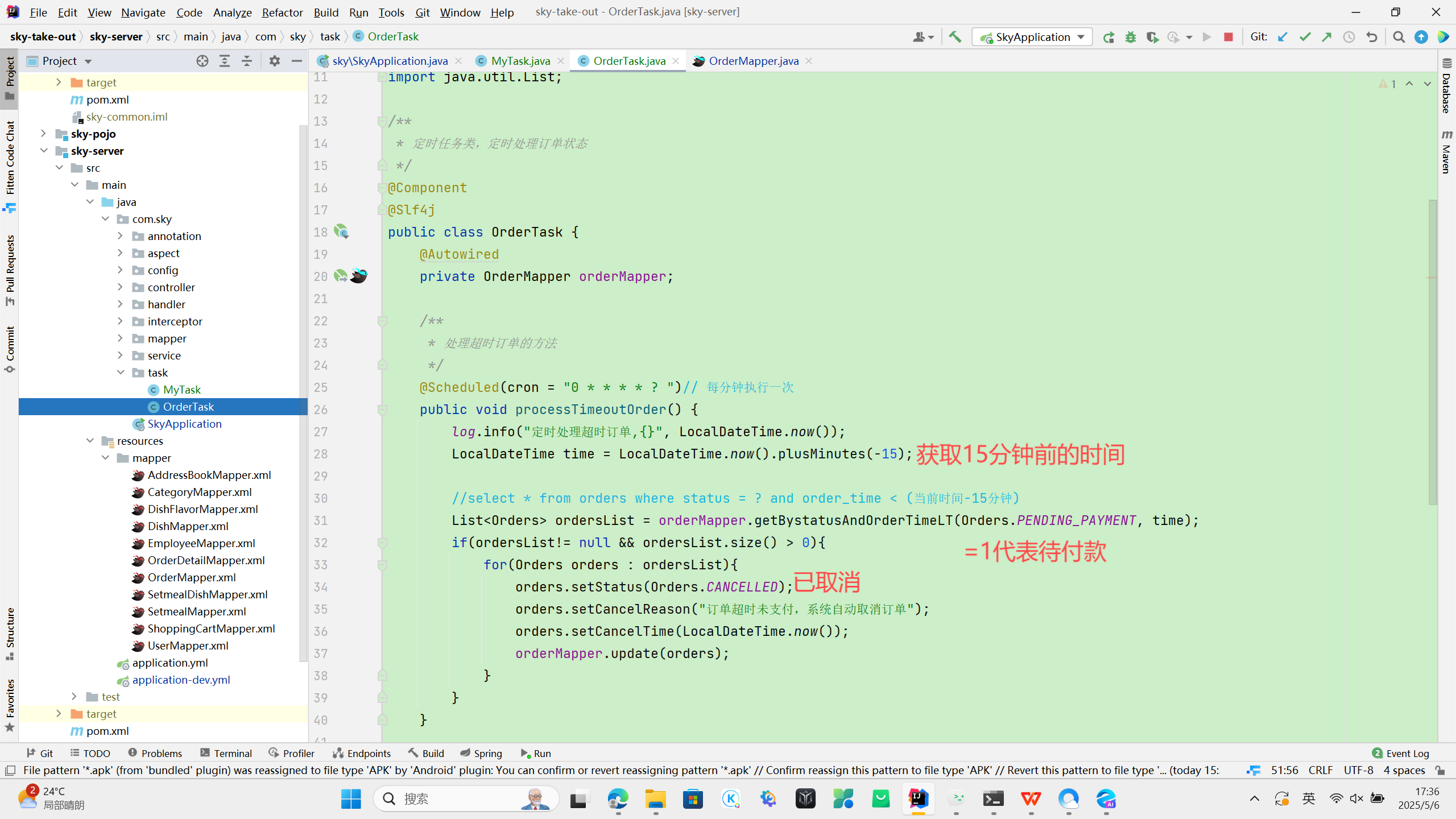Click the Show Git history clock icon
This screenshot has height=819, width=1456.
point(1349,37)
